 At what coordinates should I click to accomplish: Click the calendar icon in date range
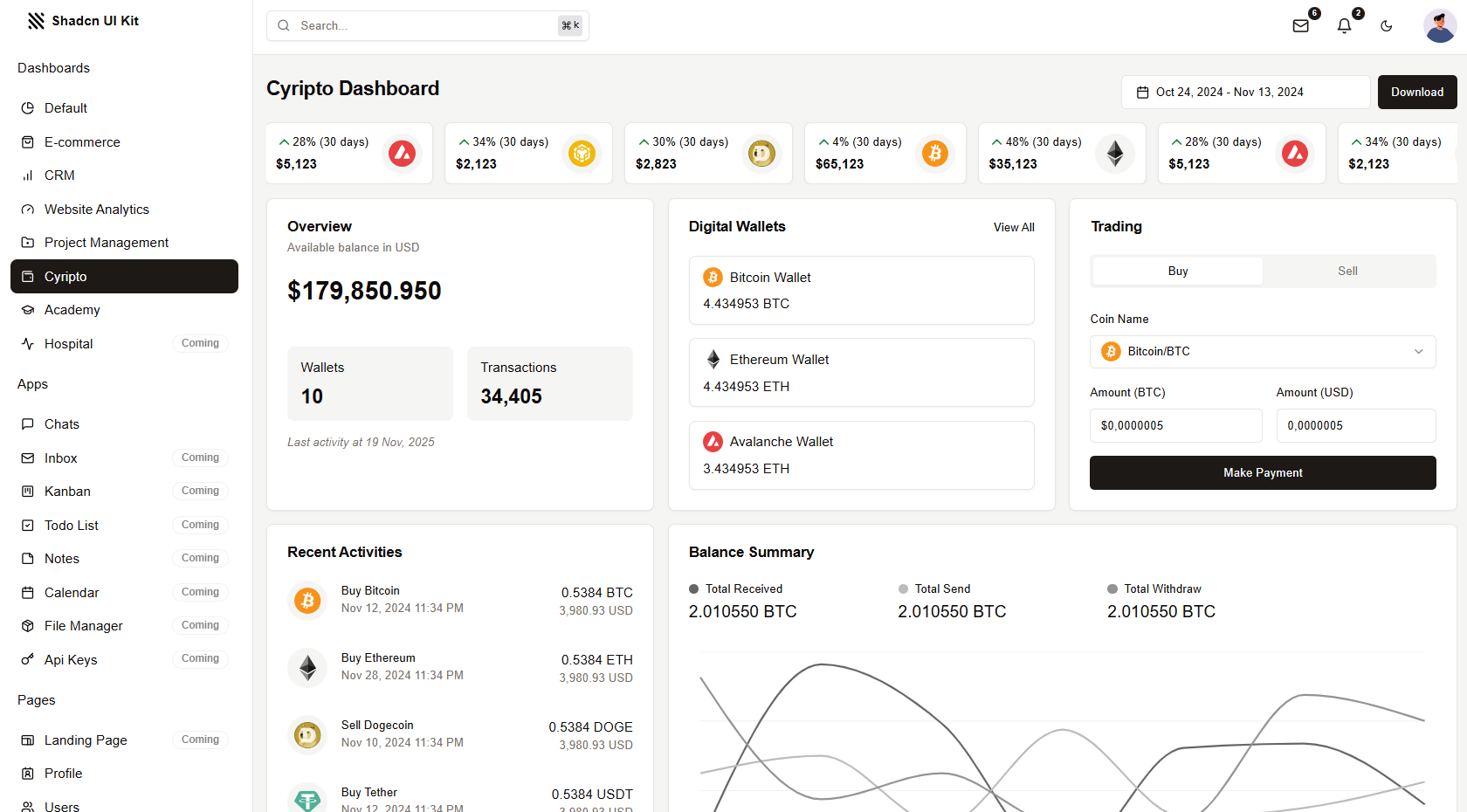tap(1142, 93)
